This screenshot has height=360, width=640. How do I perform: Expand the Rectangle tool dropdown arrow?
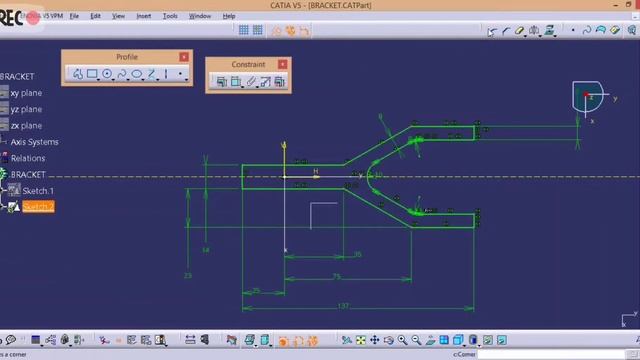click(x=98, y=80)
